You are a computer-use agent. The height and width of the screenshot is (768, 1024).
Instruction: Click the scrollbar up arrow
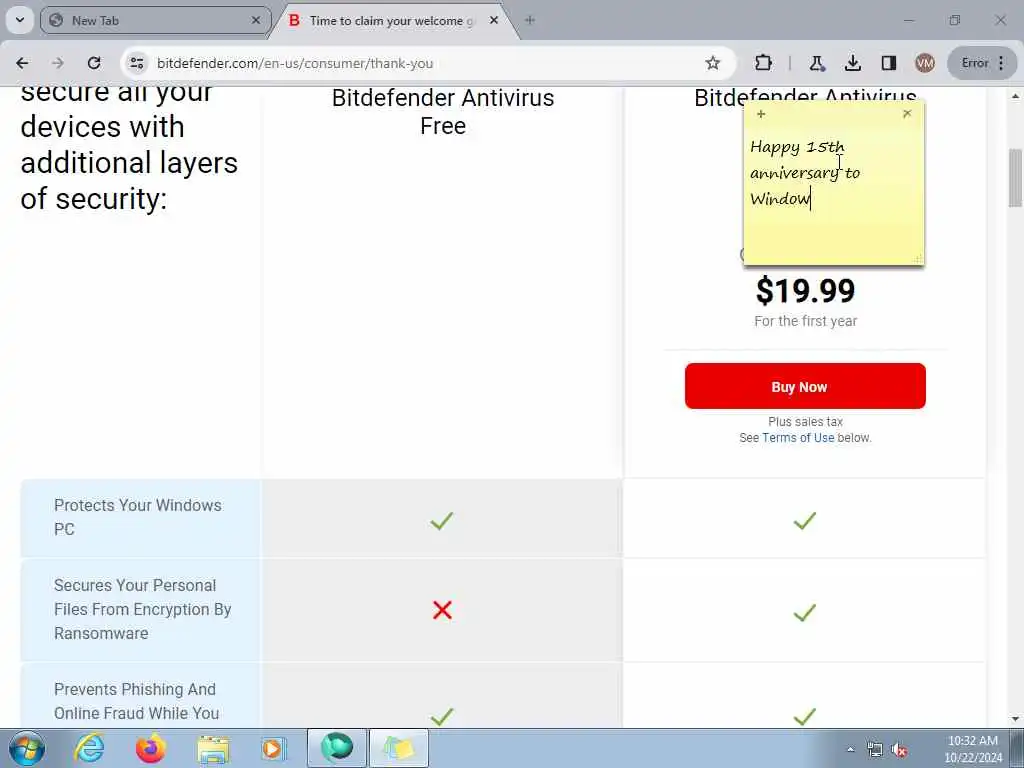[1016, 96]
